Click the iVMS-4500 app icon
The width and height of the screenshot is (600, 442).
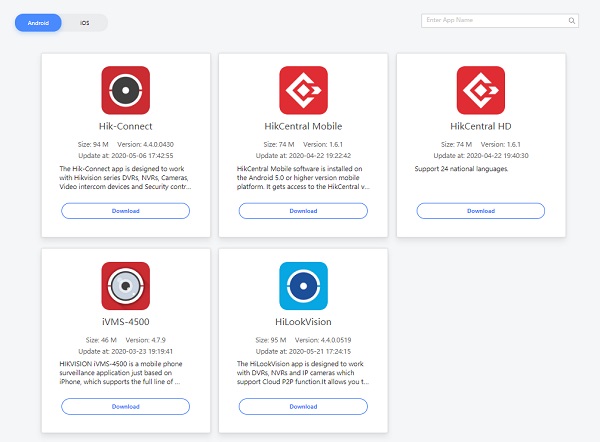click(125, 286)
